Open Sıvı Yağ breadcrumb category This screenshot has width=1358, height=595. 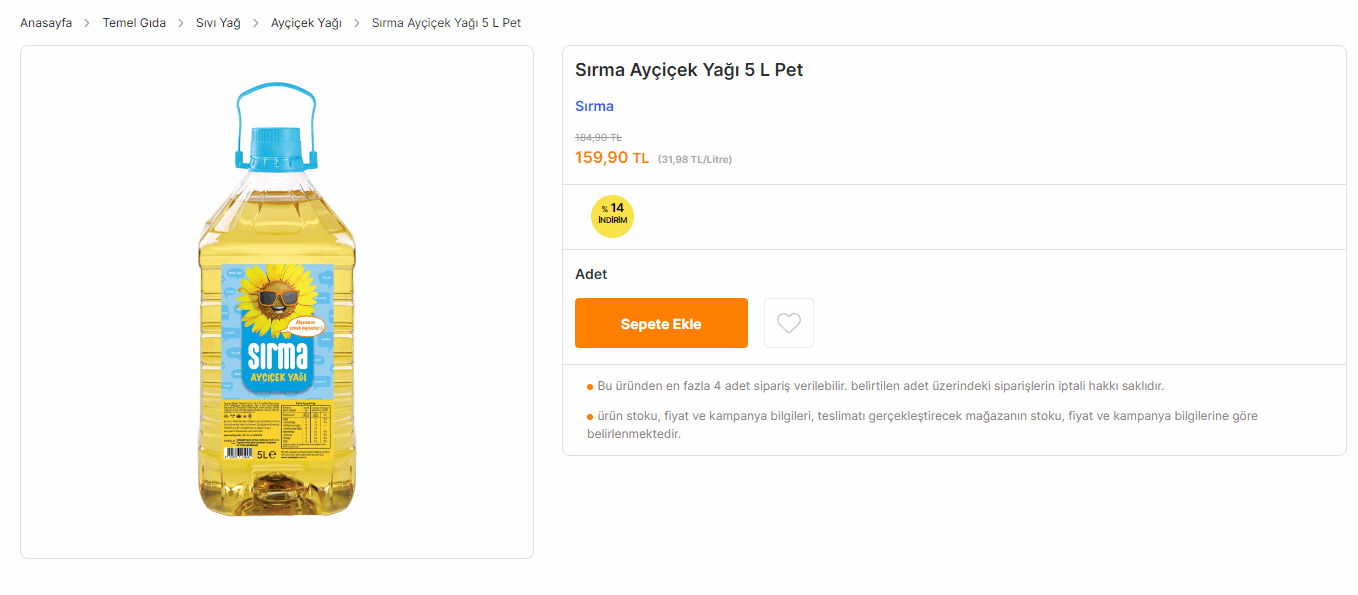pyautogui.click(x=218, y=23)
